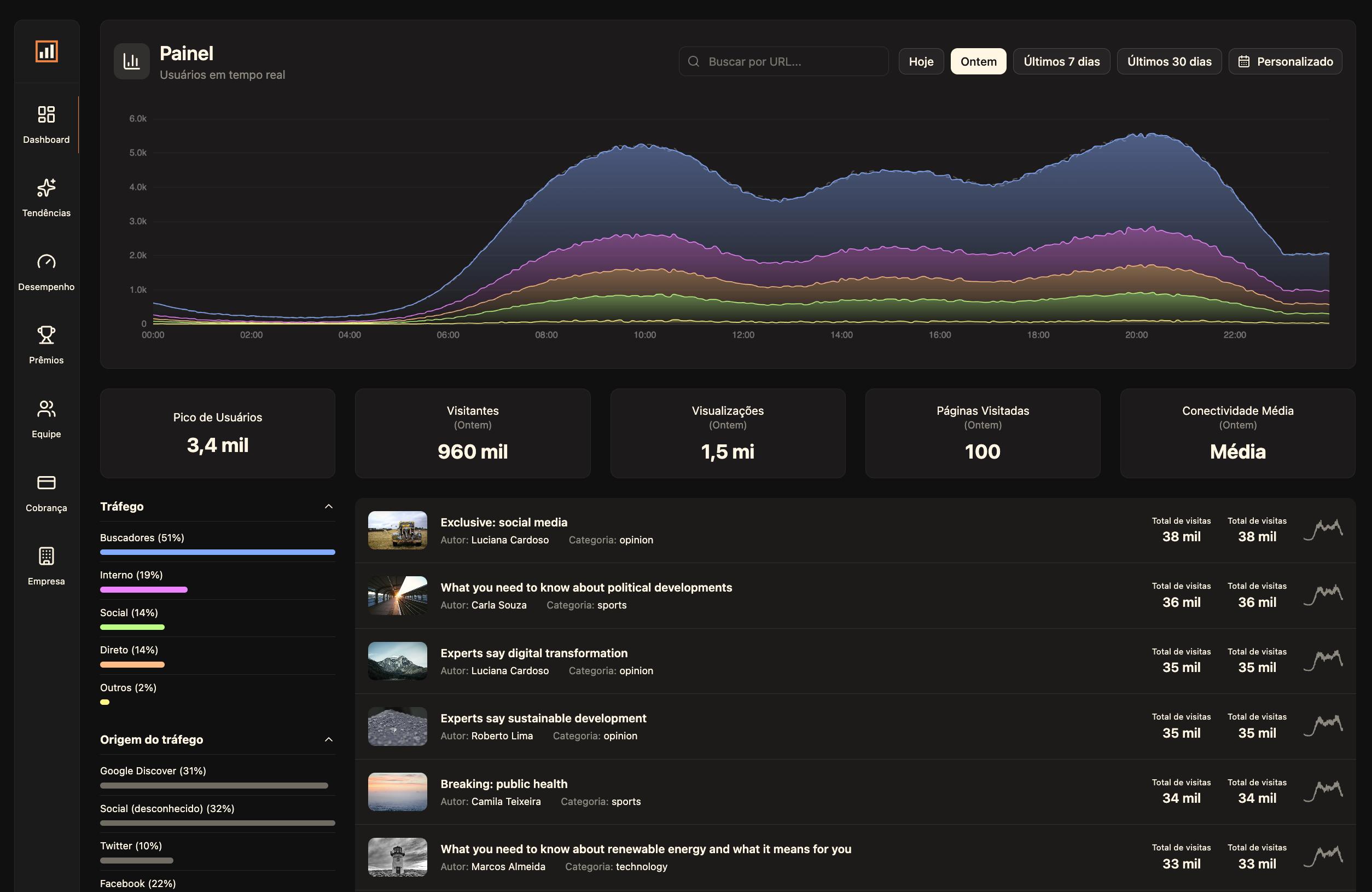Screen dimensions: 1372x892
Task: Open the Dashboard panel from the sidebar
Action: click(46, 123)
